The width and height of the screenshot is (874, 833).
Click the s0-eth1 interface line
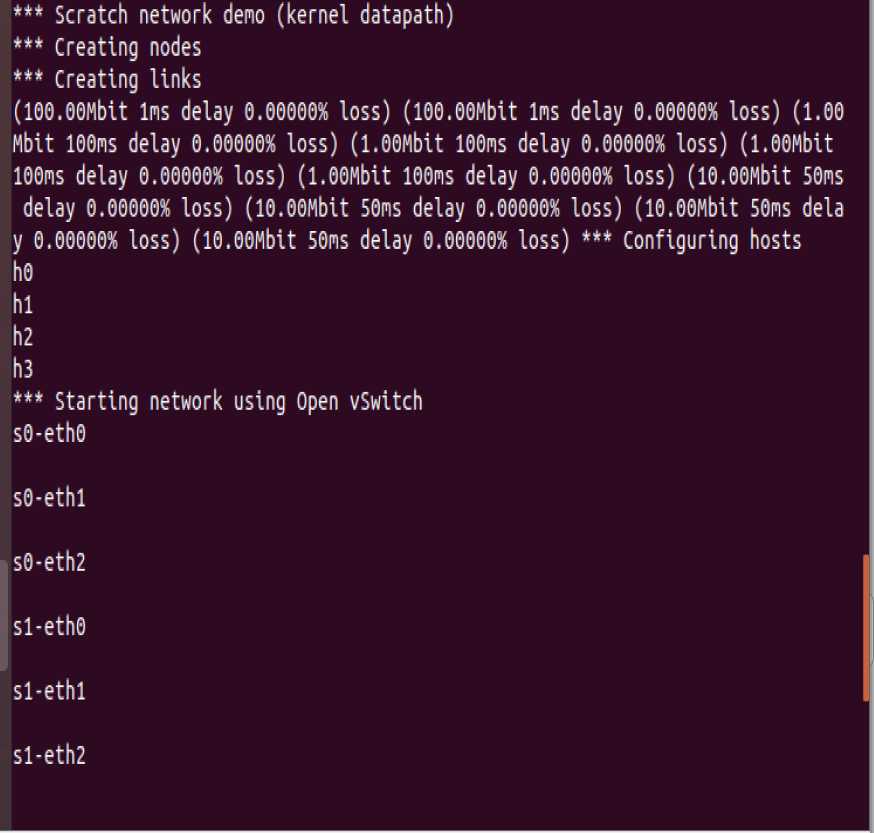49,498
